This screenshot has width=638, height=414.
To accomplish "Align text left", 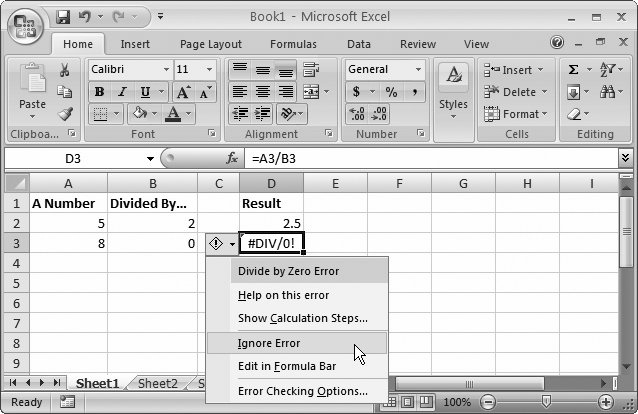I will tap(240, 92).
